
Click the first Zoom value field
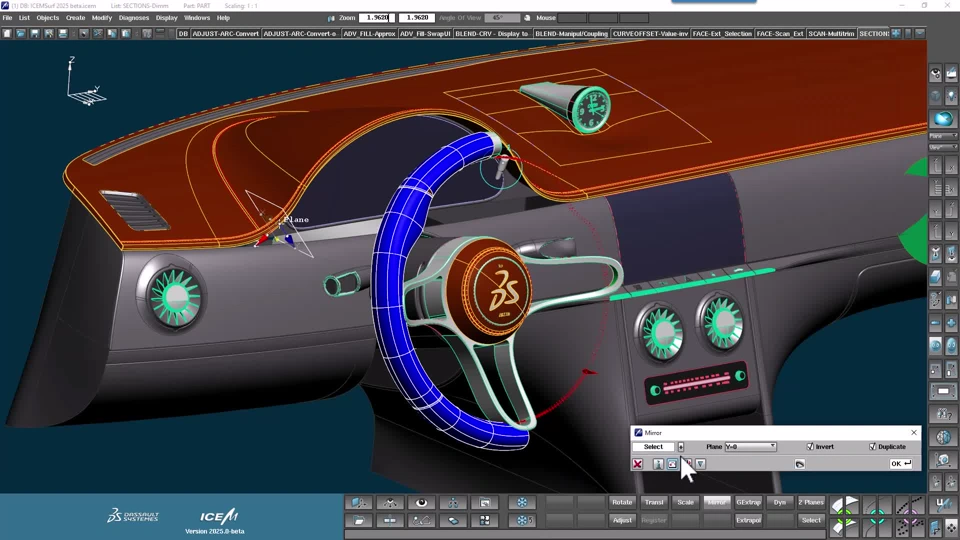pos(375,18)
